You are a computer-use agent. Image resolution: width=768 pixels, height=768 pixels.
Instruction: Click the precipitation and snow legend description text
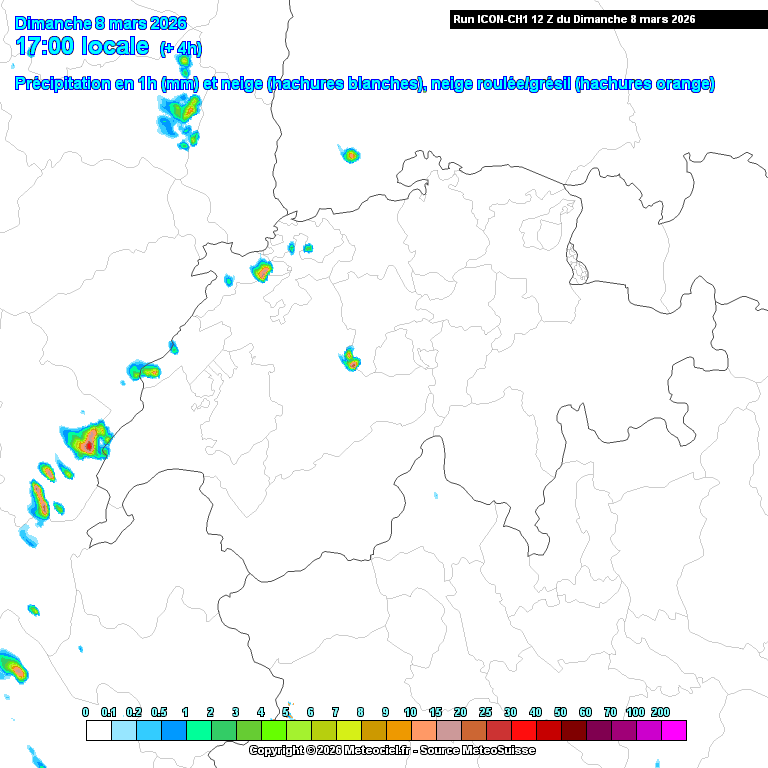coord(365,84)
